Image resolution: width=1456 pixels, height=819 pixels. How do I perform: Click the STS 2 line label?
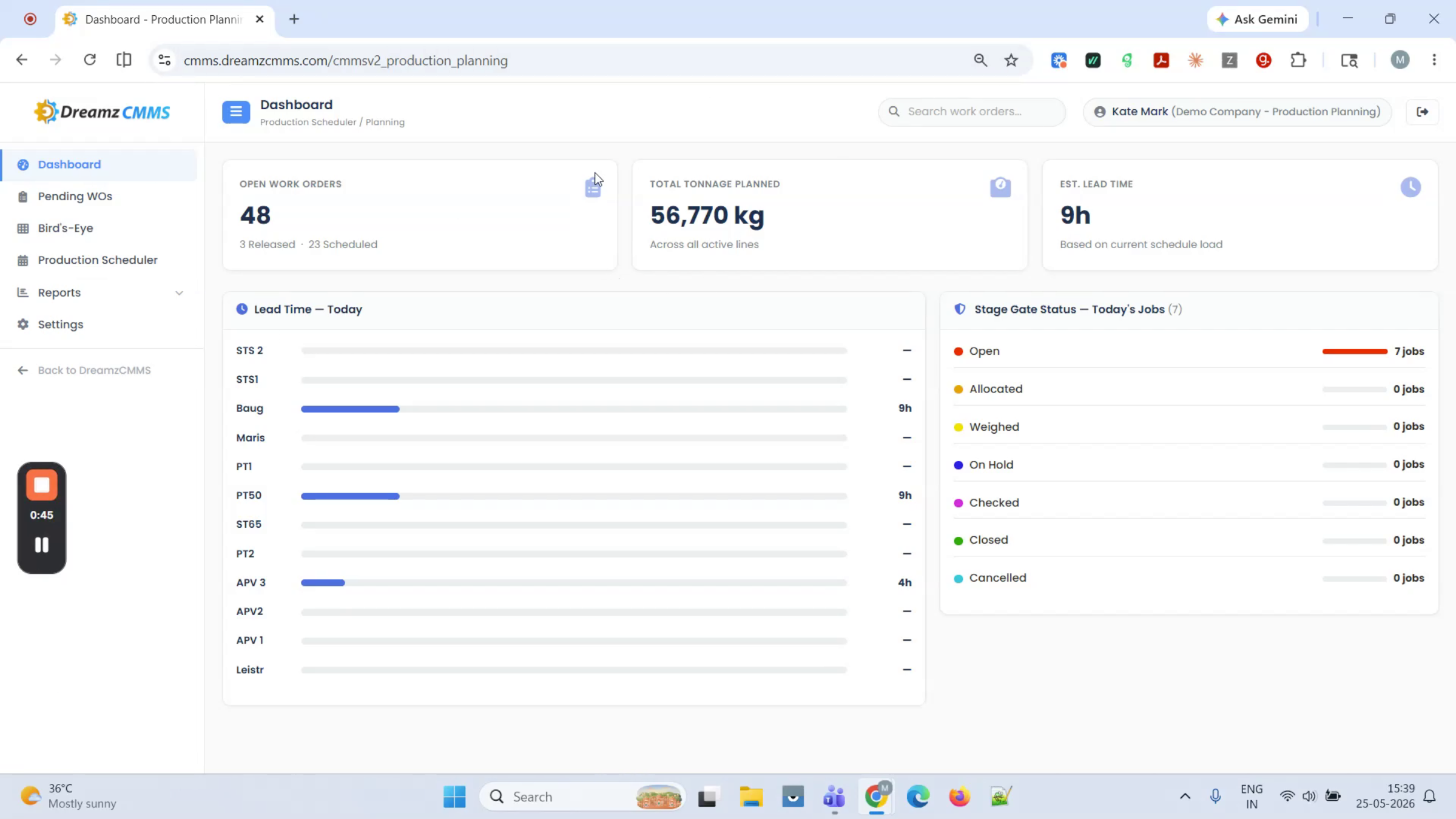tap(249, 351)
